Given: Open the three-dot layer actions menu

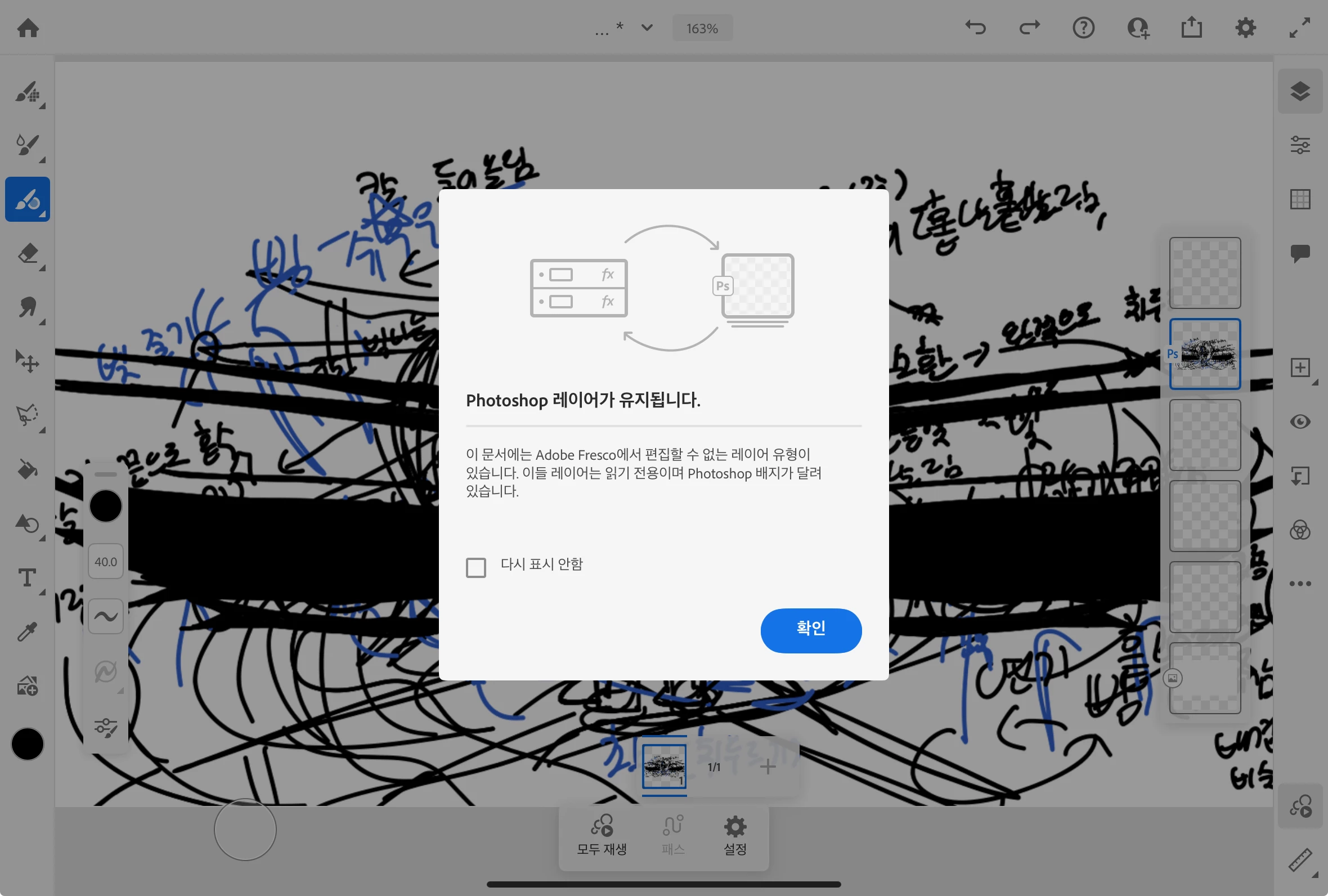Looking at the screenshot, I should point(1299,584).
